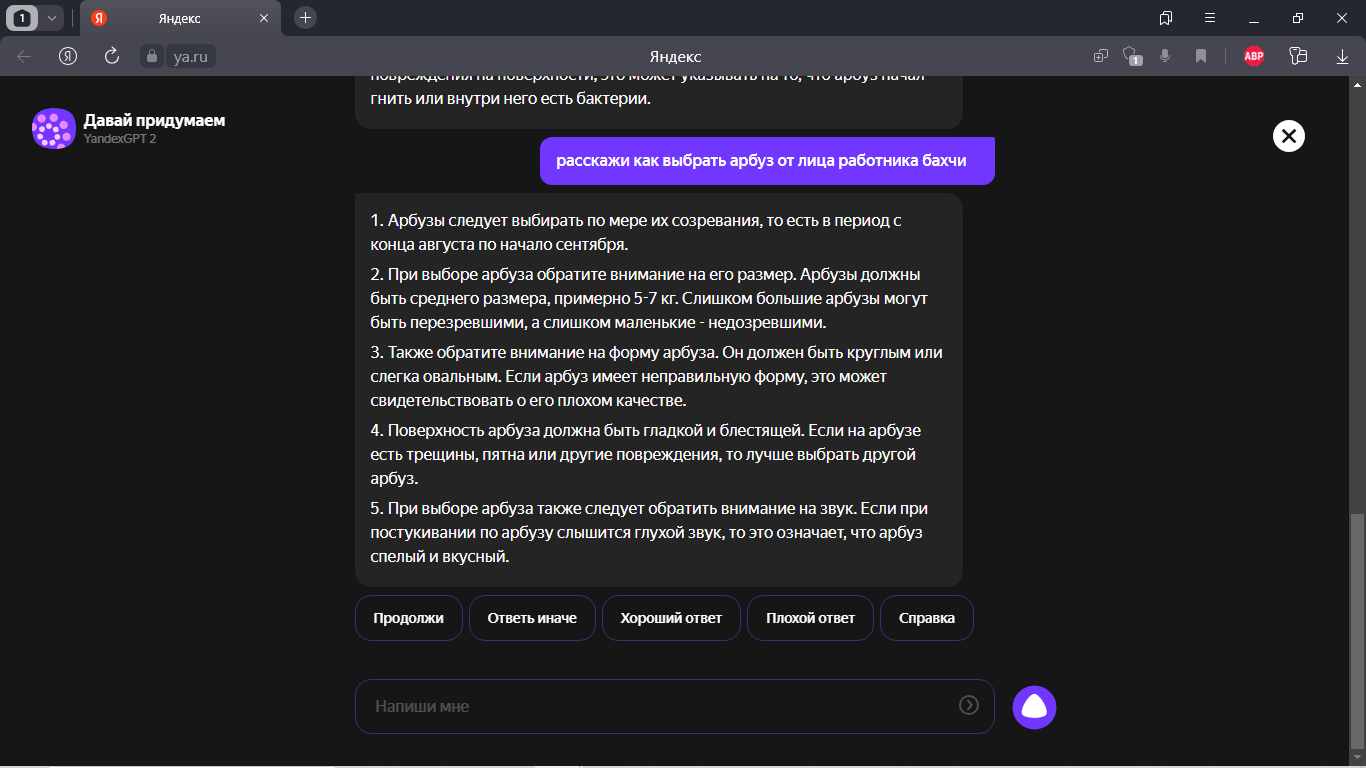This screenshot has width=1366, height=768.
Task: Activate the microphone voice input icon
Action: [1165, 56]
